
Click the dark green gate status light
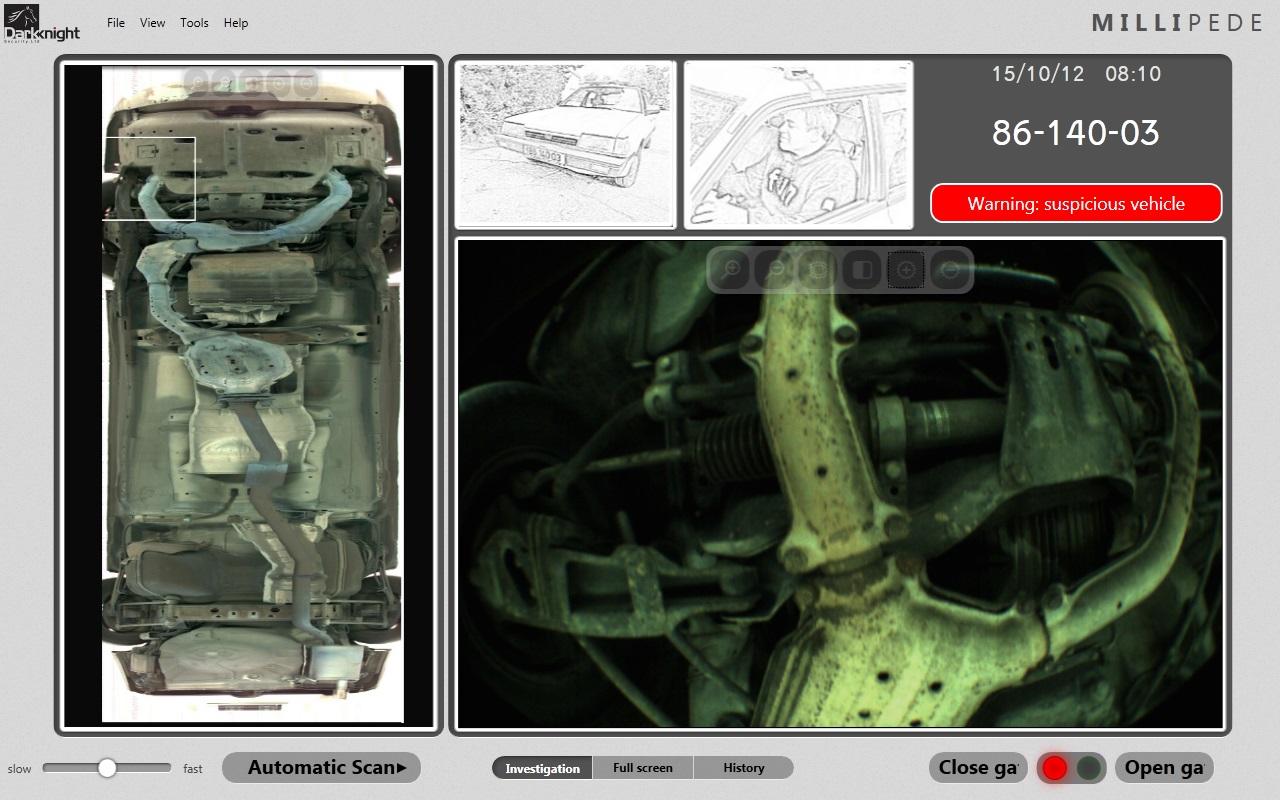click(x=1090, y=768)
